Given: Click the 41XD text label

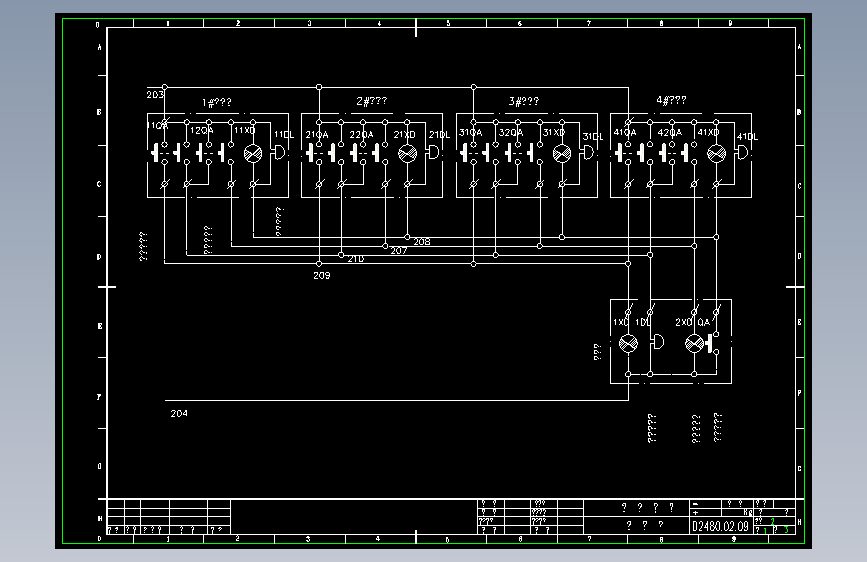Looking at the screenshot, I should (708, 133).
